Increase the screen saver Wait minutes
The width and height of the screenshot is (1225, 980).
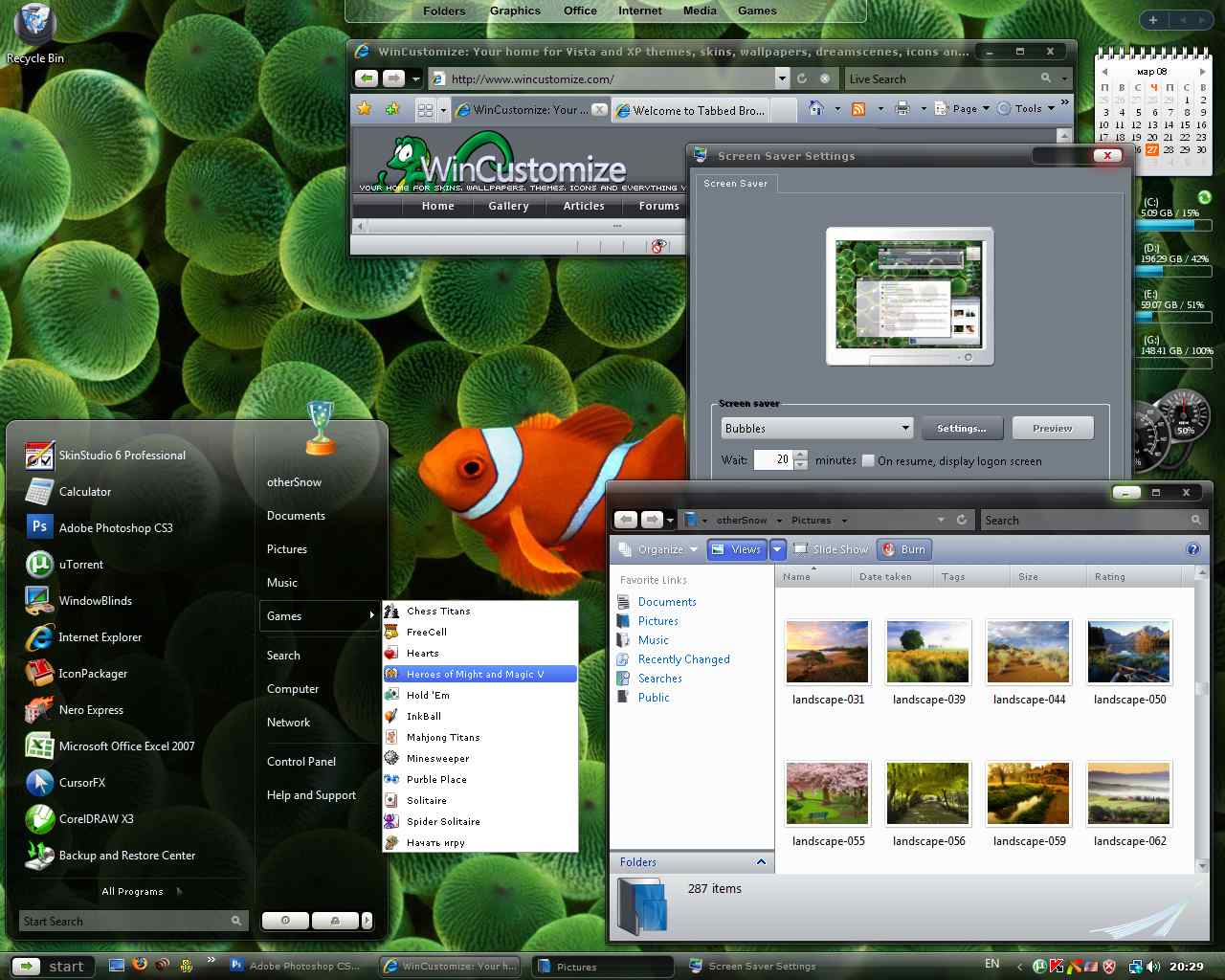(801, 455)
